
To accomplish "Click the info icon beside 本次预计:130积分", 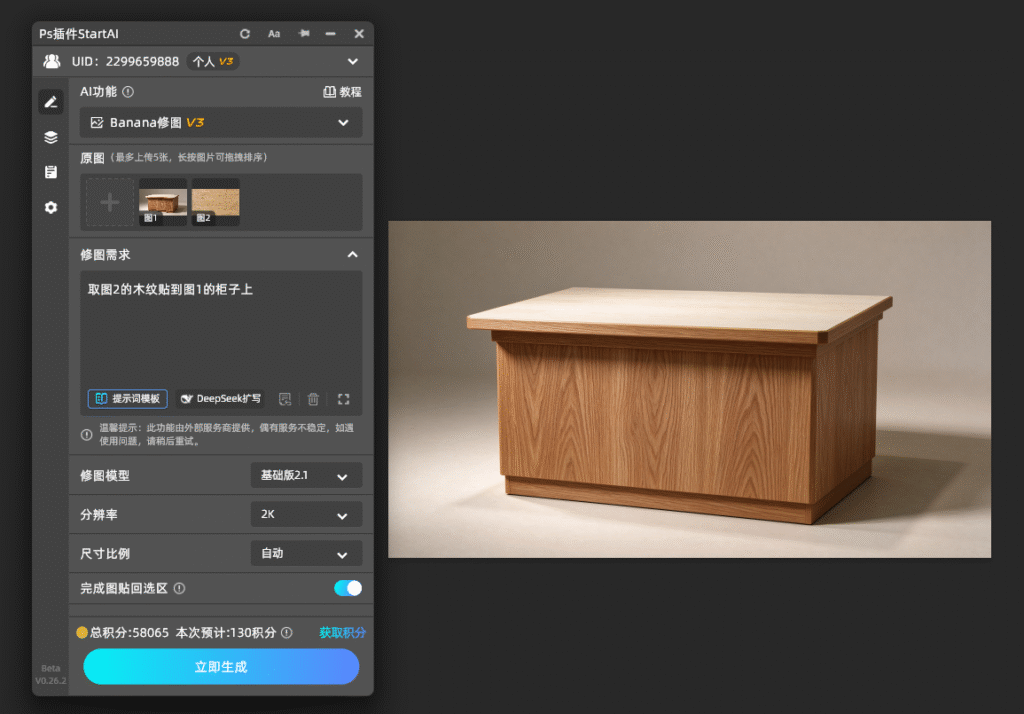I will 287,632.
